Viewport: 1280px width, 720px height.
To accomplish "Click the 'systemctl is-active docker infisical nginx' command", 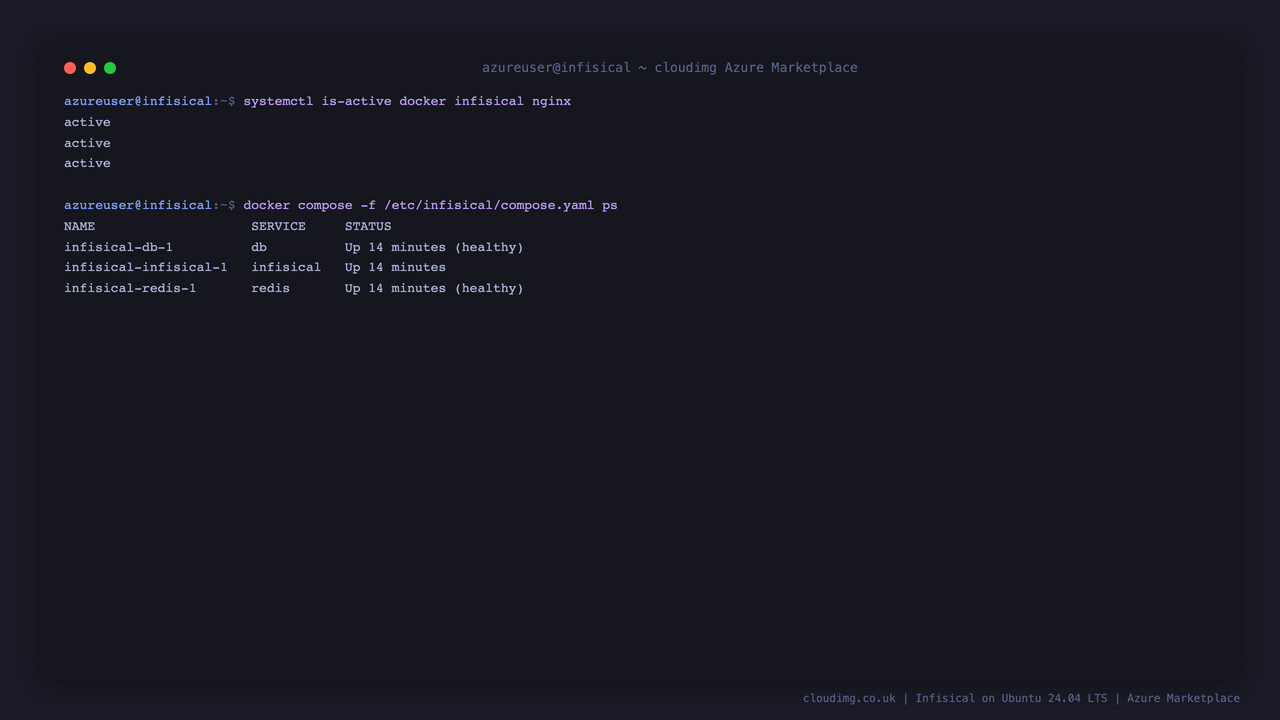I will click(407, 101).
